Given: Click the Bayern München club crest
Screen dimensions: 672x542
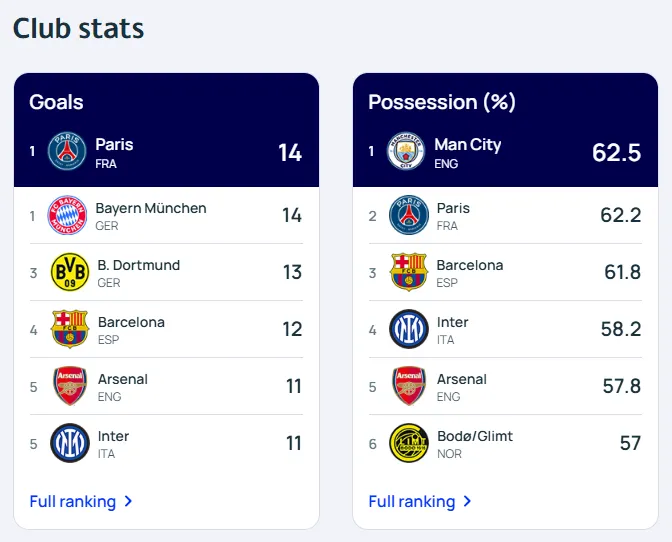Looking at the screenshot, I should click(69, 215).
